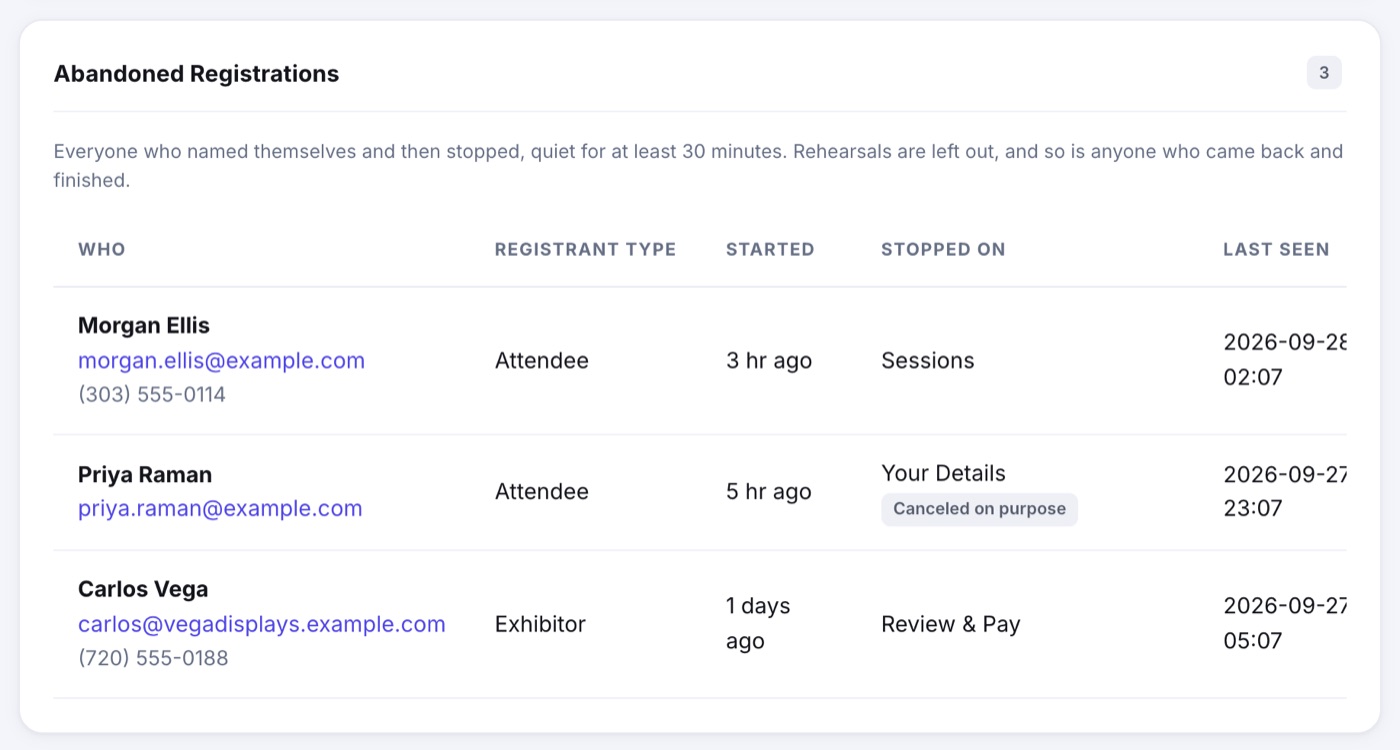Click Priya Raman's last seen time 23:07
The height and width of the screenshot is (750, 1400).
1253,508
